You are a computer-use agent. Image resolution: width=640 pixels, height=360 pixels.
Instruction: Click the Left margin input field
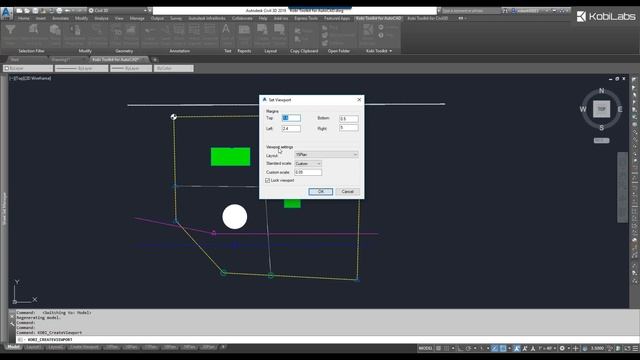pyautogui.click(x=291, y=129)
